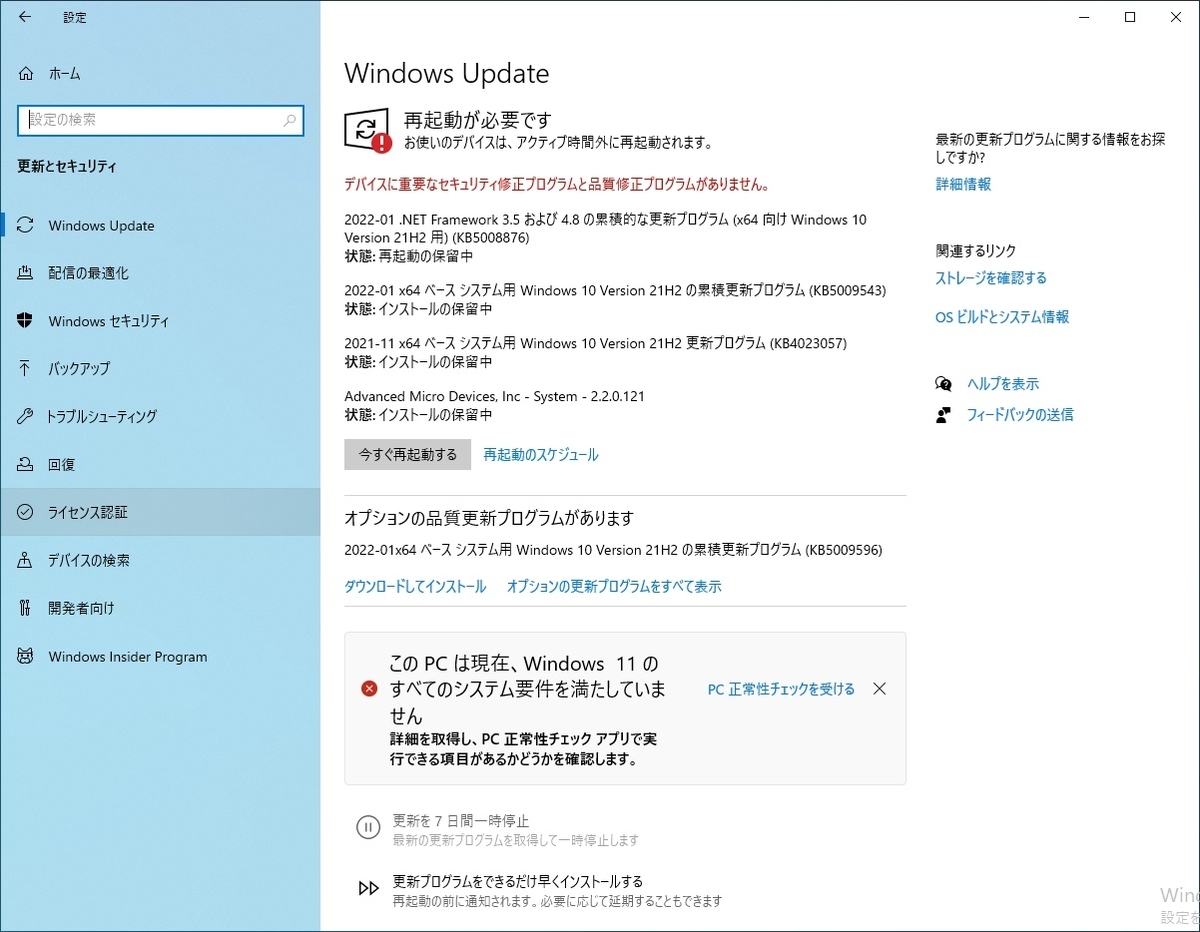1200x932 pixels.
Task: Open Windows Insider Program page
Action: pos(160,656)
